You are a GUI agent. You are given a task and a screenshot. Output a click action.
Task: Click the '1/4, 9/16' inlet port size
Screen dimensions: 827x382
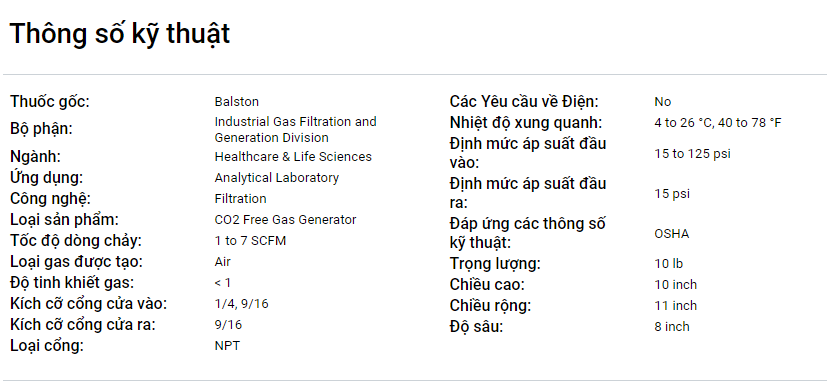(241, 304)
